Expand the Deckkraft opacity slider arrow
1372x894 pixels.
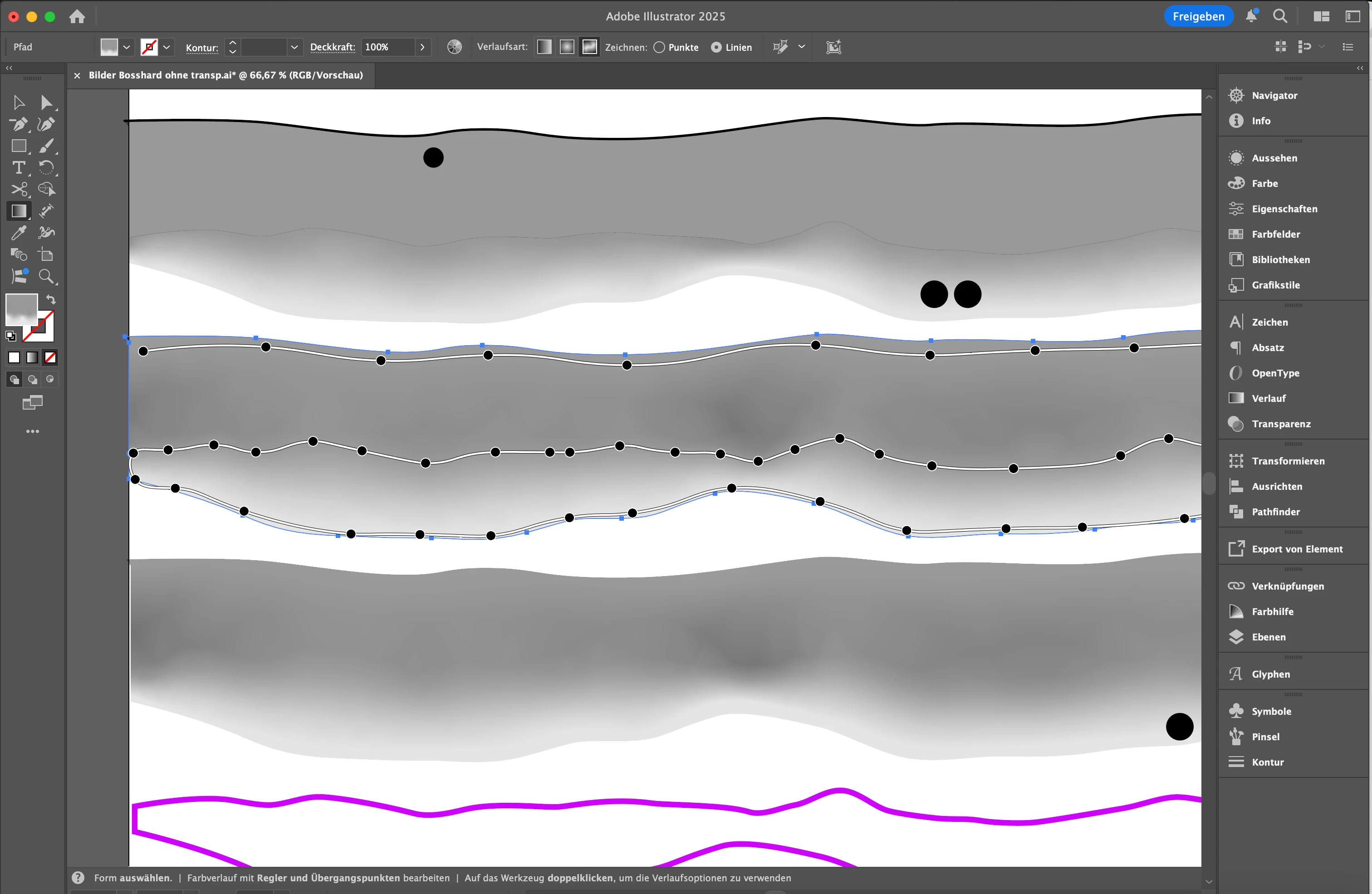click(422, 47)
